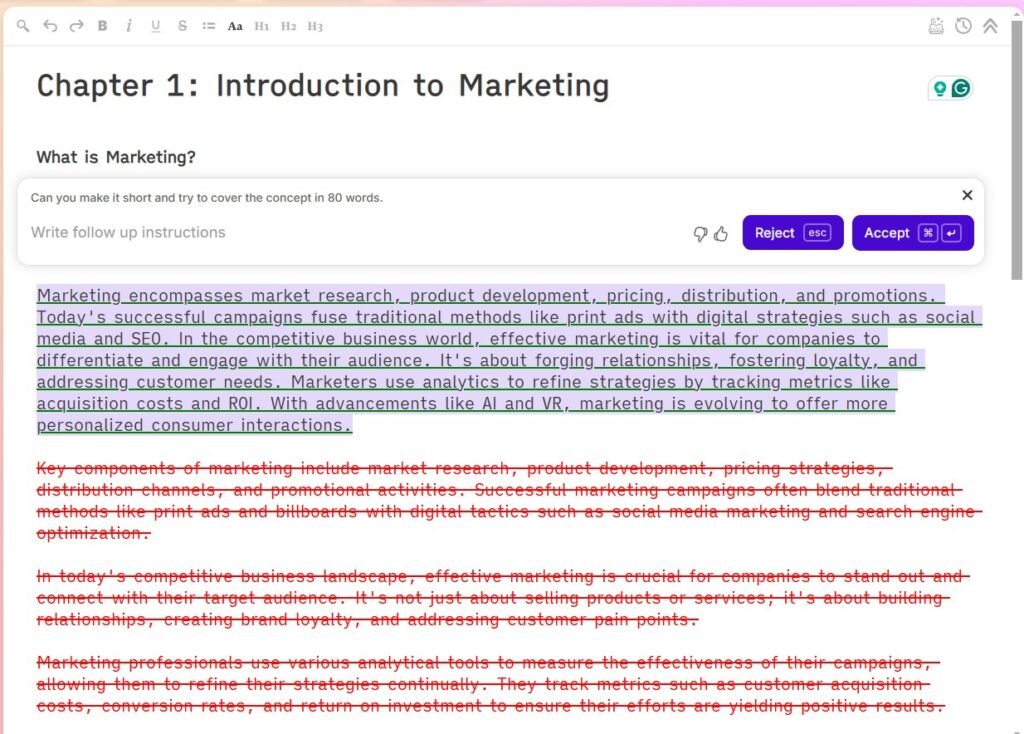
Task: Close the AI prompt panel
Action: click(x=967, y=195)
